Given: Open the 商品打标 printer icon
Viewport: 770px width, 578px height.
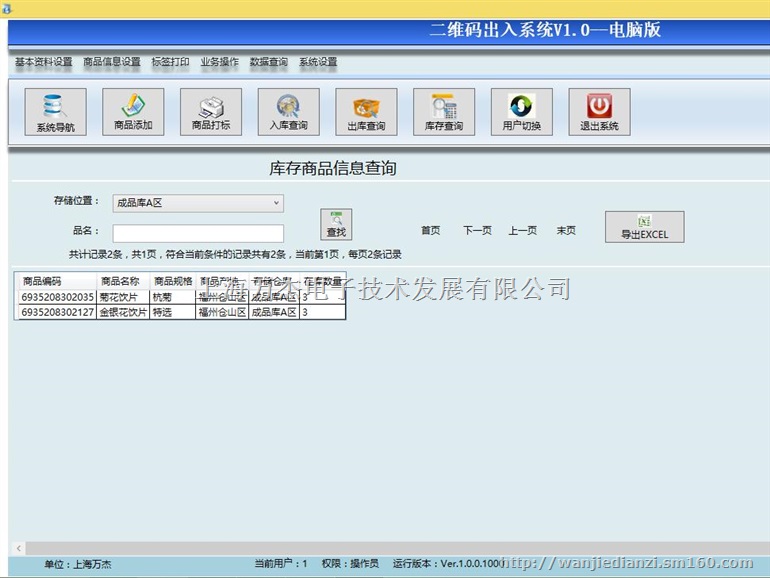Looking at the screenshot, I should pos(211,112).
